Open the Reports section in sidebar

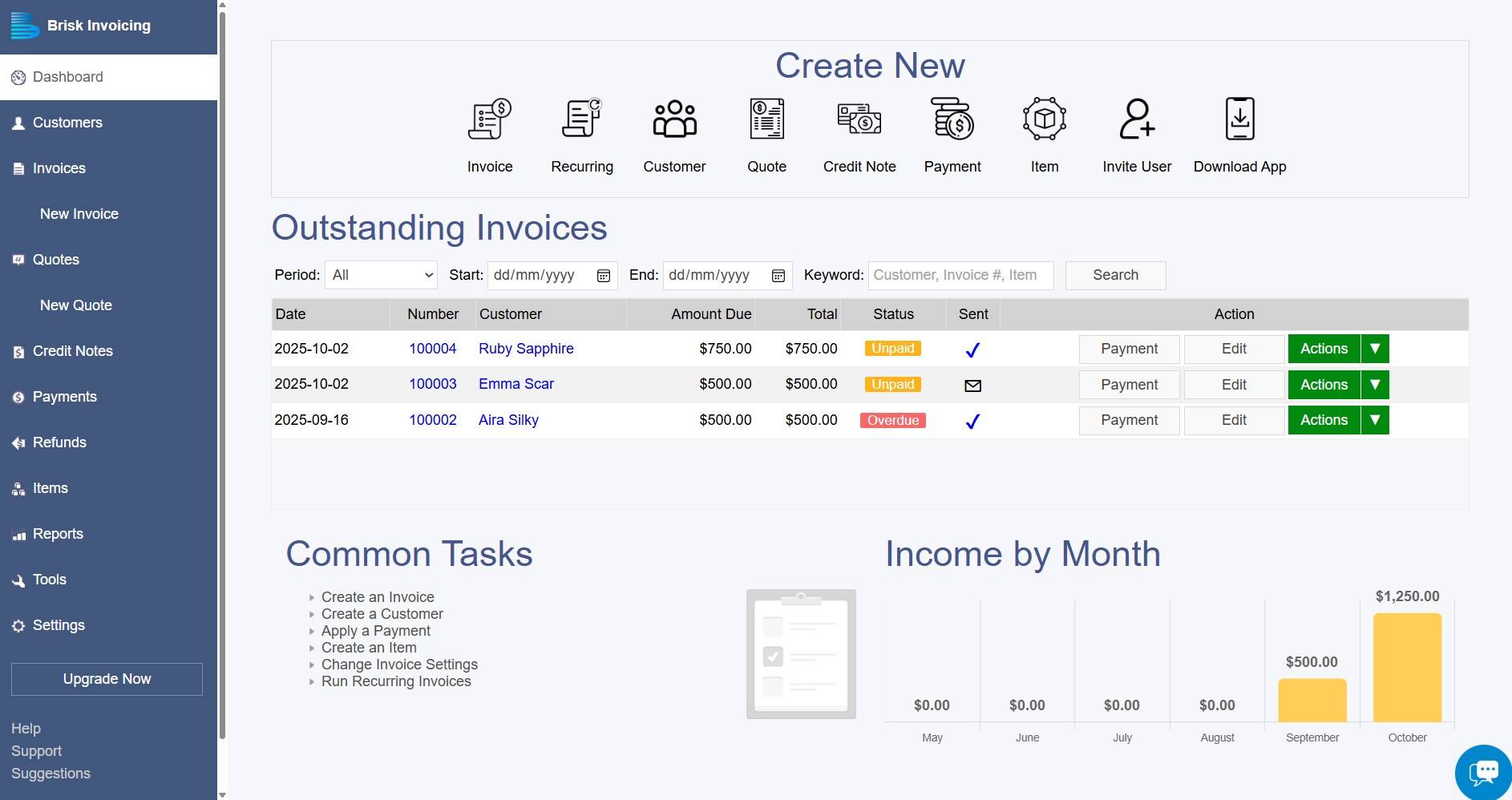point(57,534)
